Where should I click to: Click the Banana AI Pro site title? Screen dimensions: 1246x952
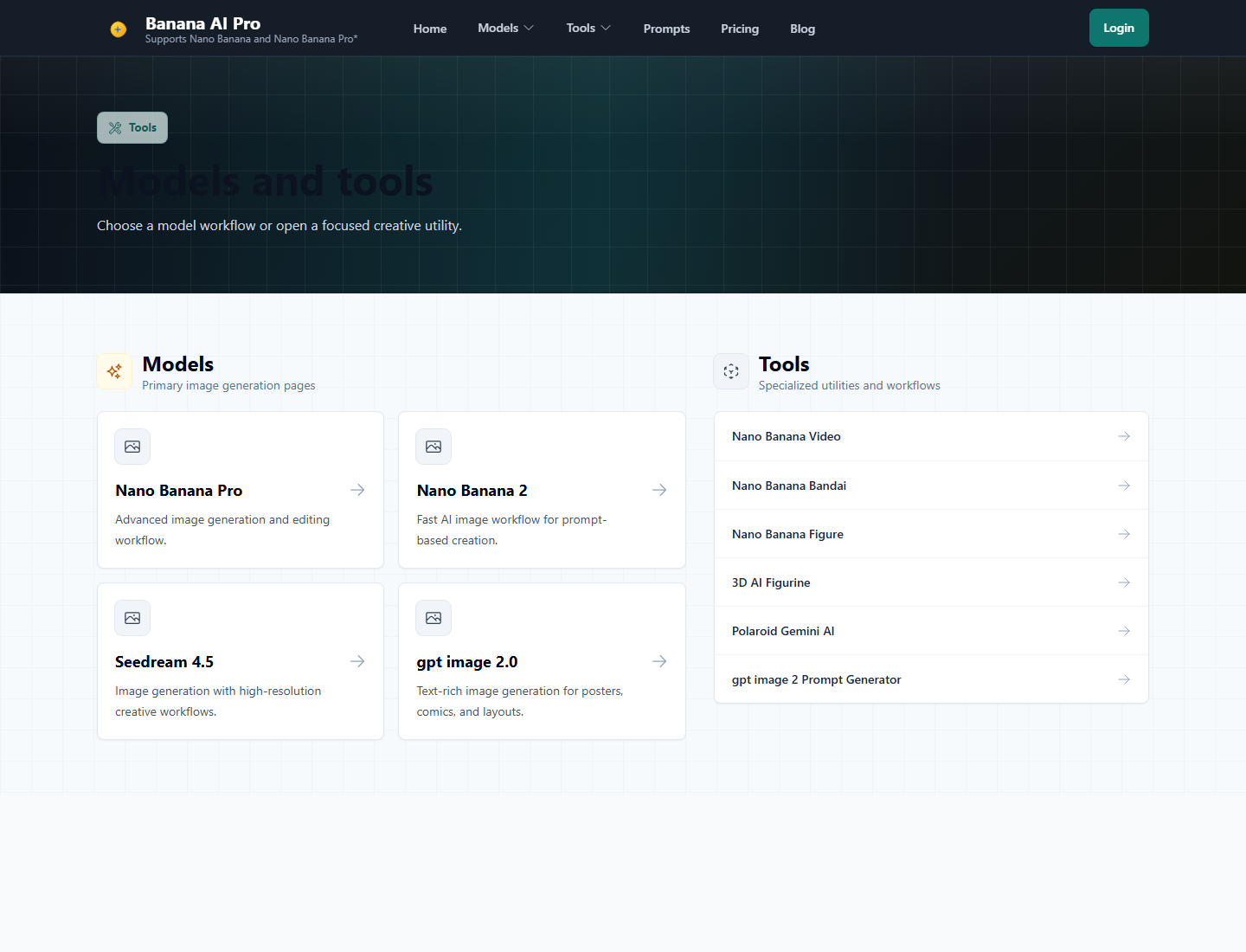[202, 23]
